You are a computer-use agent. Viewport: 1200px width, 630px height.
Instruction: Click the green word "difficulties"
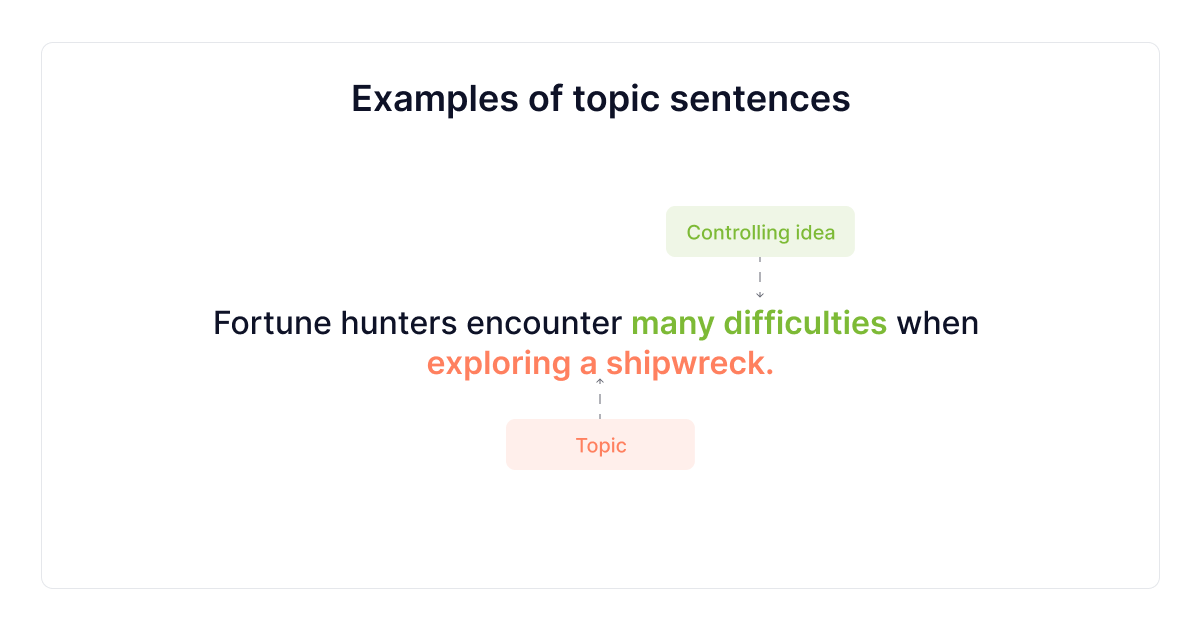[805, 324]
